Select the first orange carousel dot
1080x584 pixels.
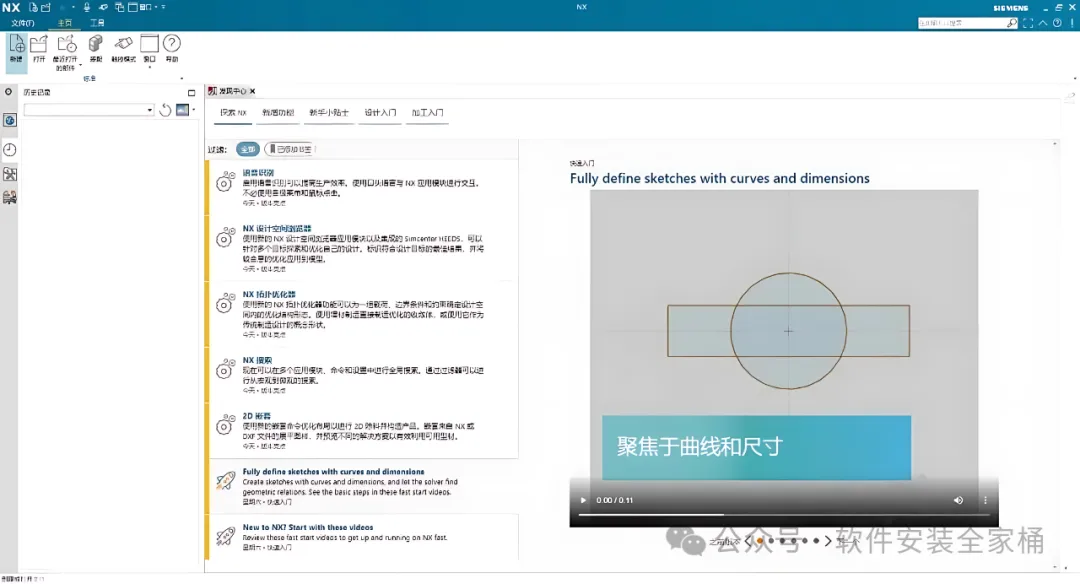click(760, 541)
